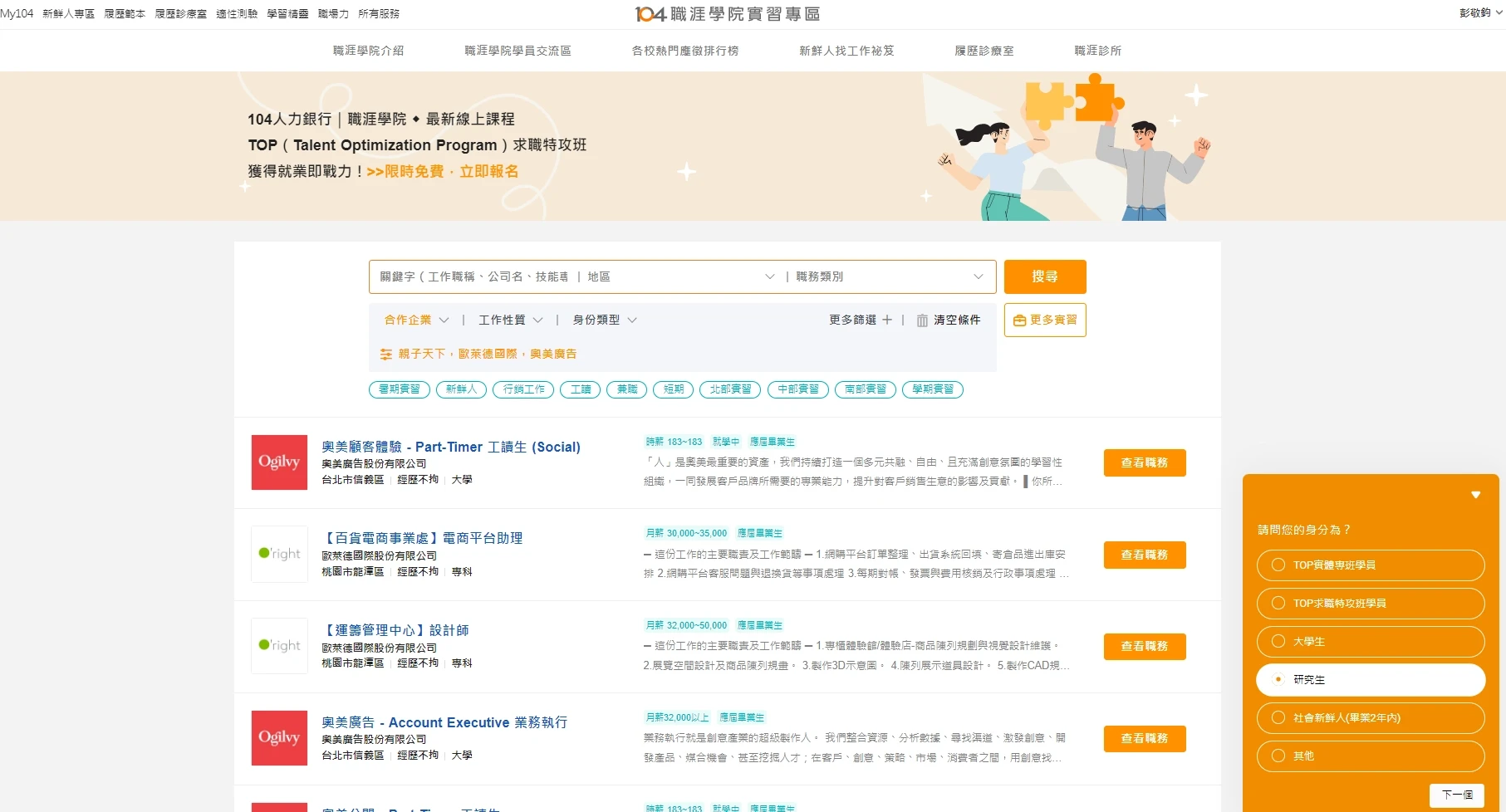The width and height of the screenshot is (1506, 812).
Task: Click the orange 搜尋 button
Action: click(x=1045, y=276)
